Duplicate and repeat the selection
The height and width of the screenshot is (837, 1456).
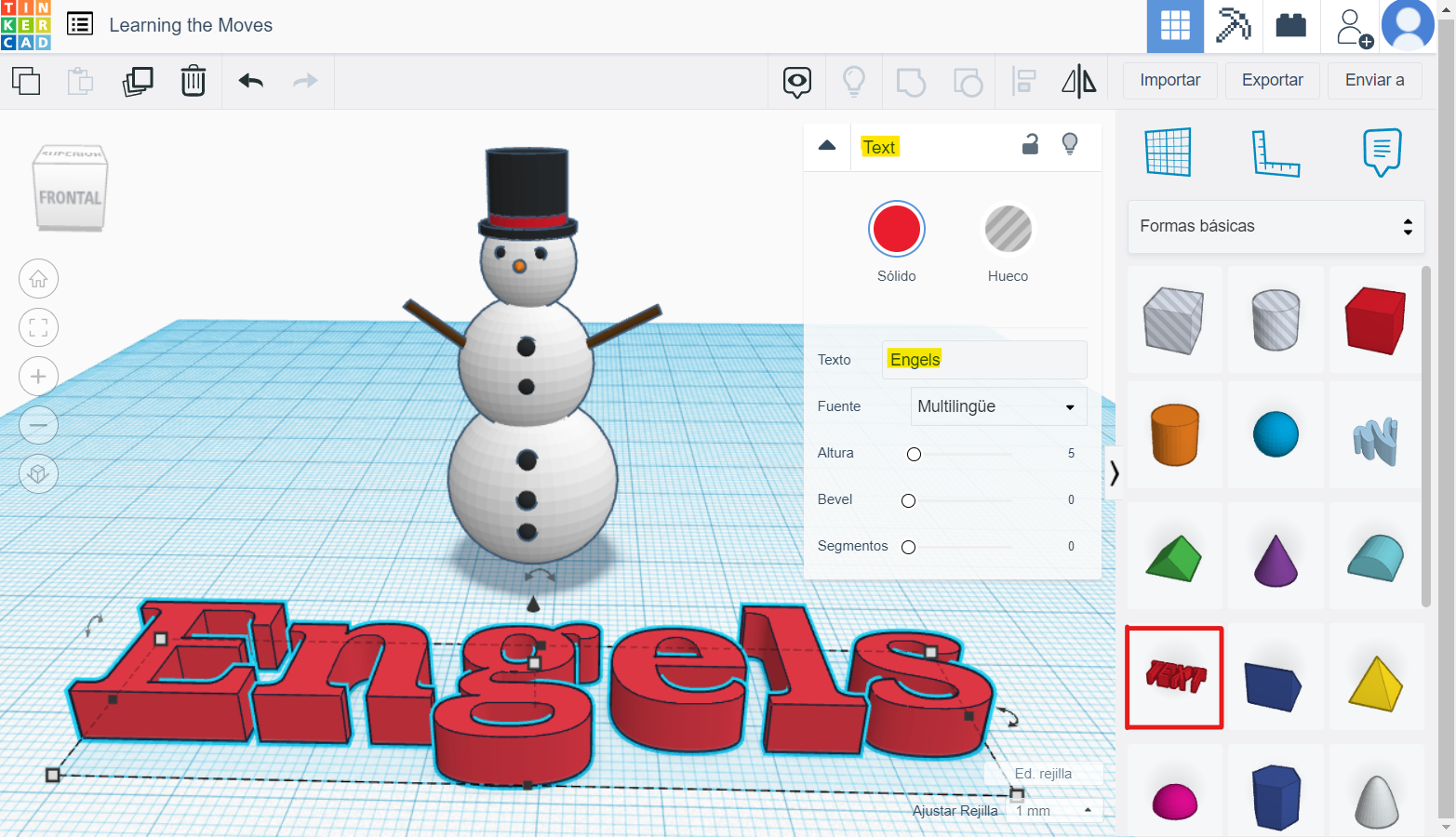pos(138,81)
